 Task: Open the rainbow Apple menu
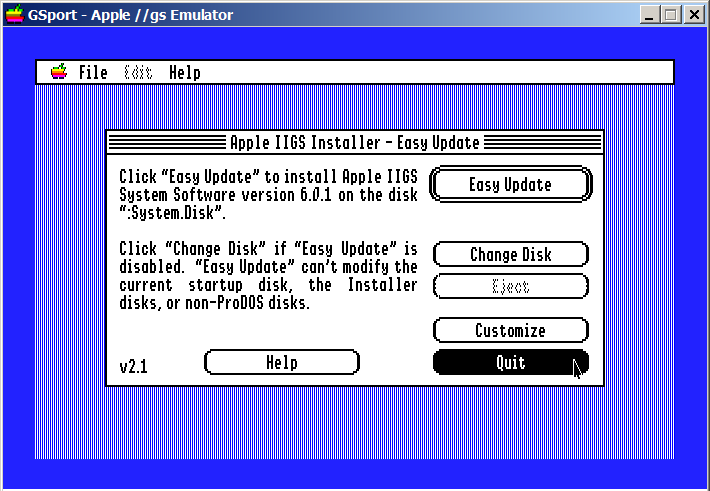59,72
